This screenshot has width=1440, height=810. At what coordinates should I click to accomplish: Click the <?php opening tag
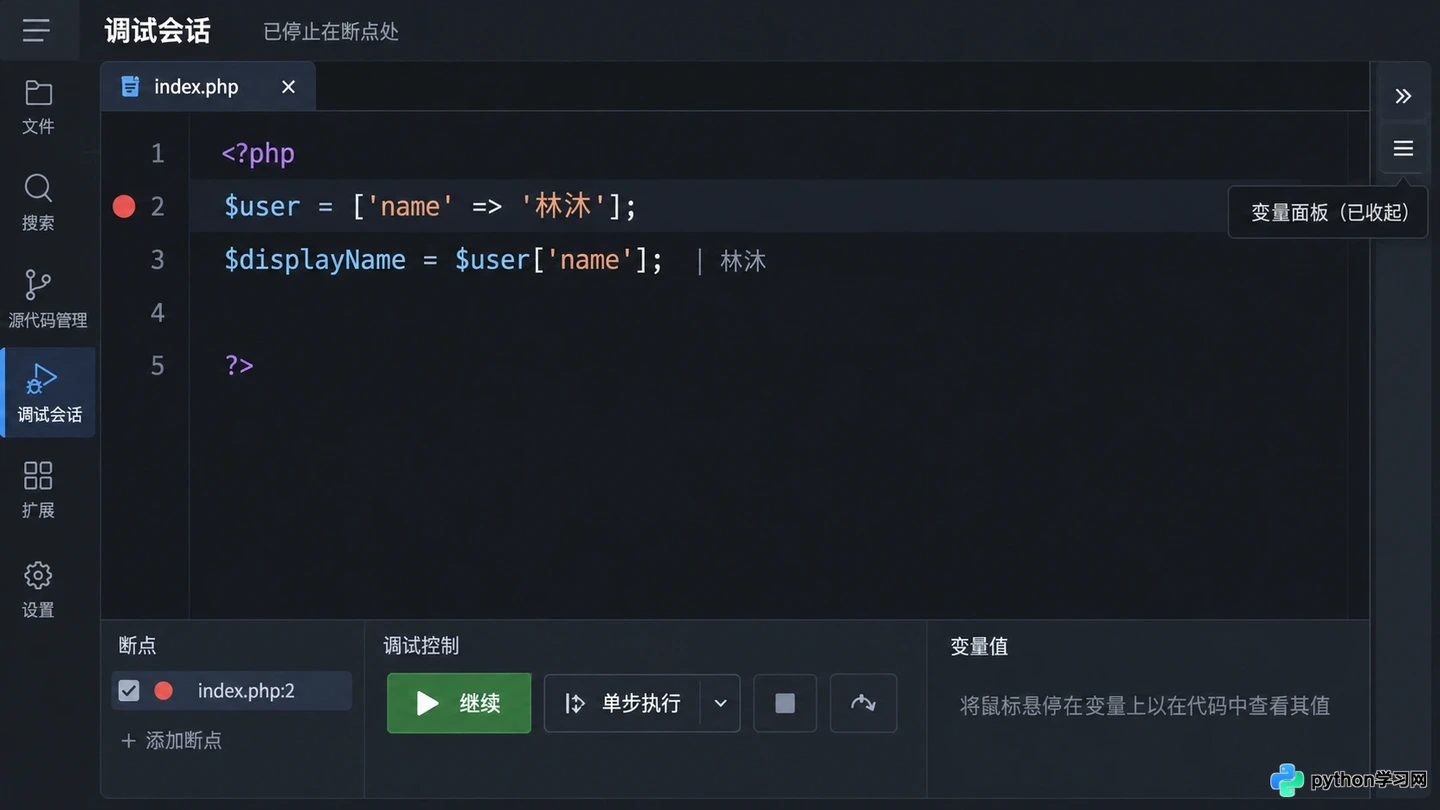[x=258, y=153]
